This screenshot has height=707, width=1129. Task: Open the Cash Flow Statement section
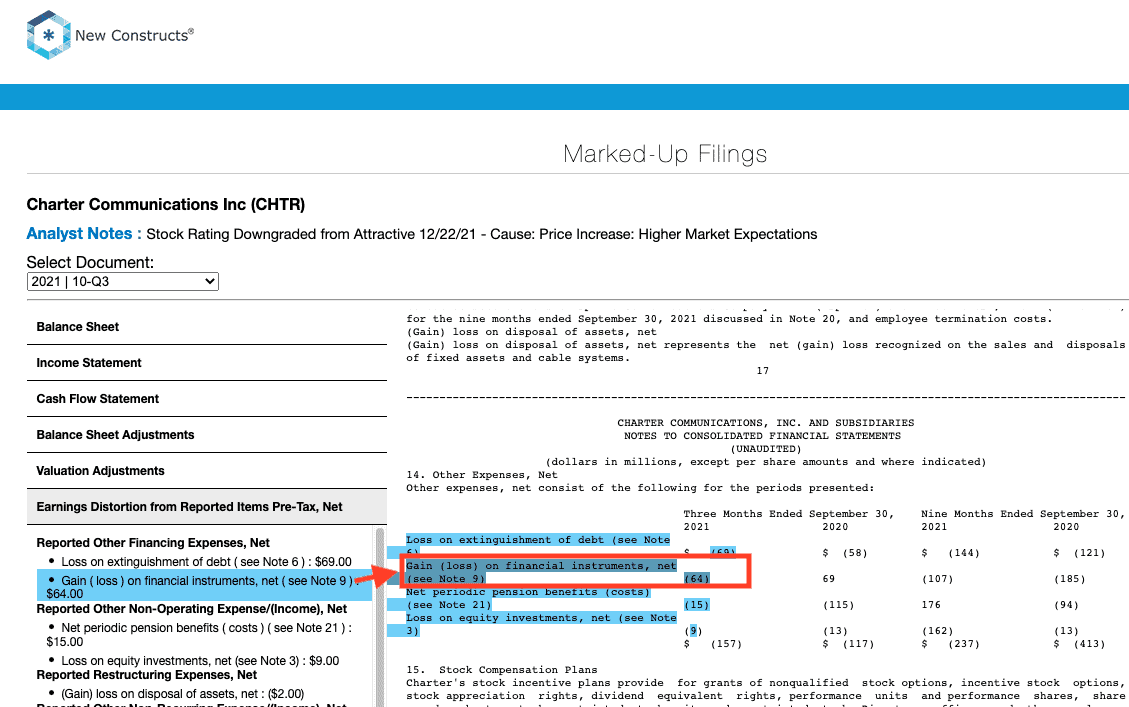[x=207, y=399]
